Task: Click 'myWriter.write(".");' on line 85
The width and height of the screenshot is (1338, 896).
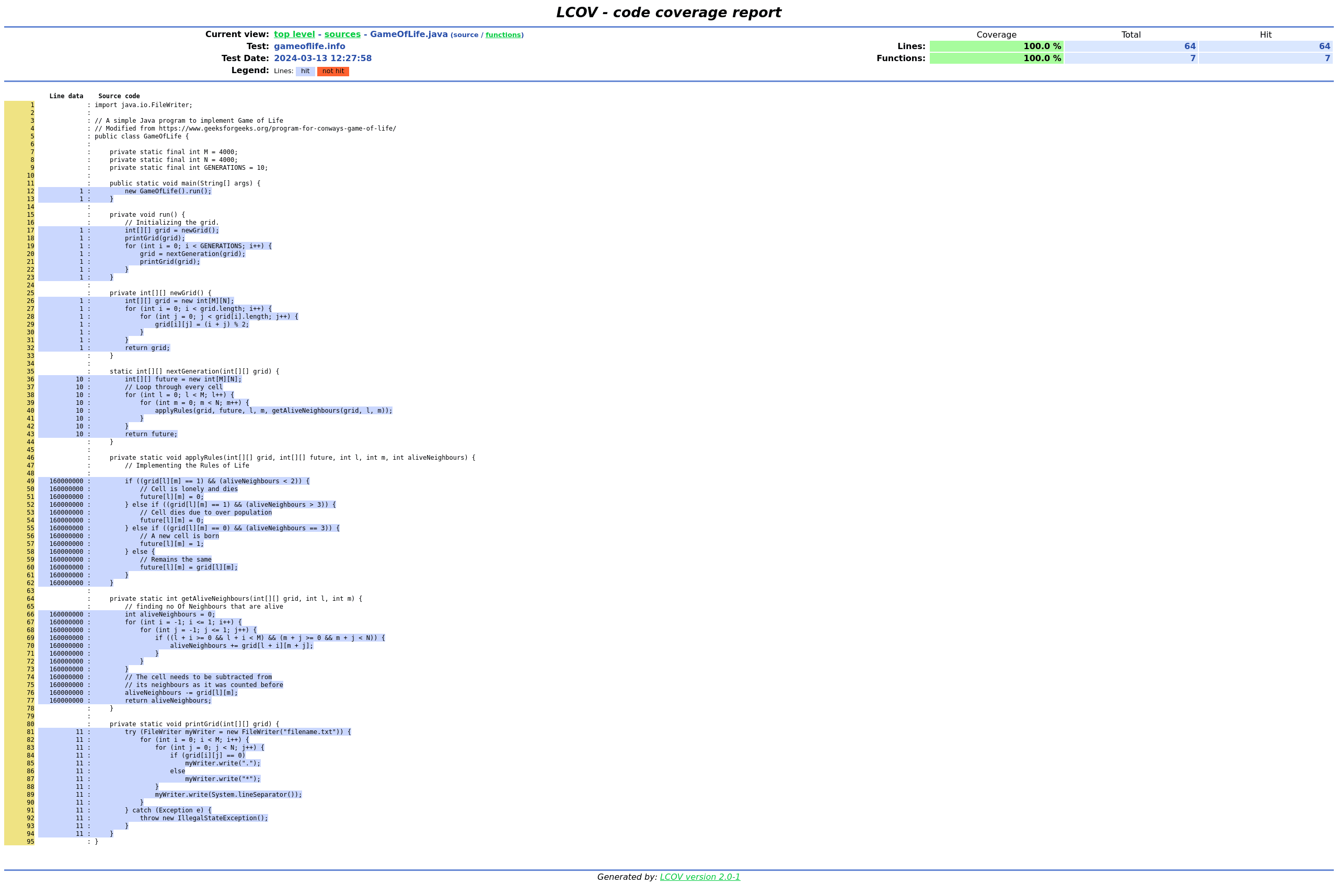Action: pyautogui.click(x=222, y=763)
